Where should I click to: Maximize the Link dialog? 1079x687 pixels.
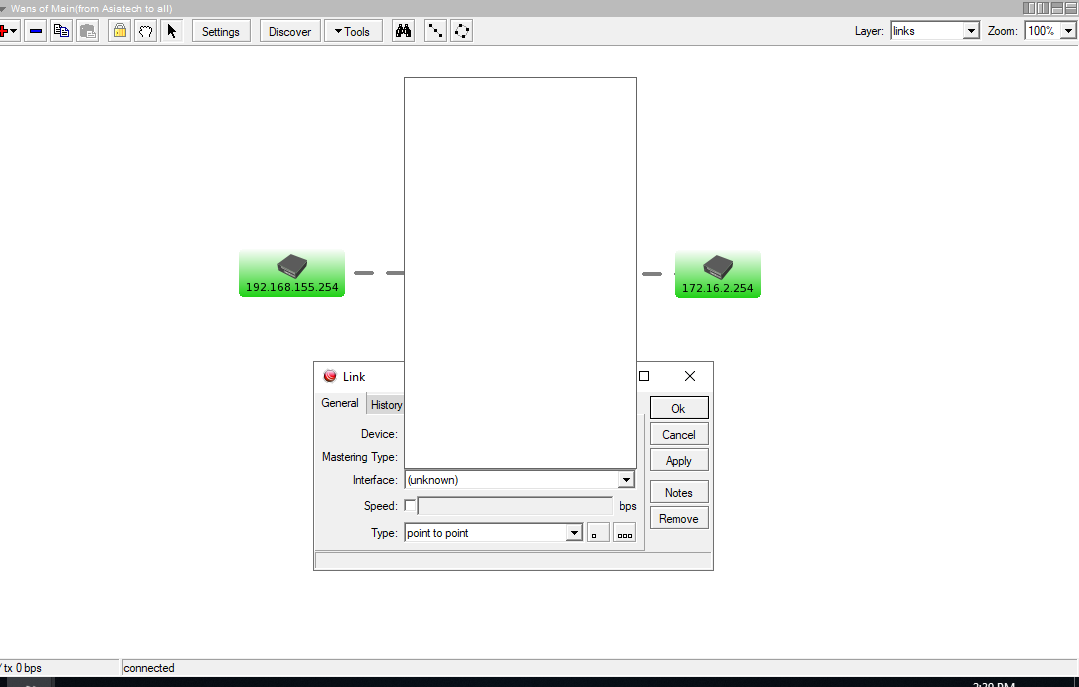point(644,376)
